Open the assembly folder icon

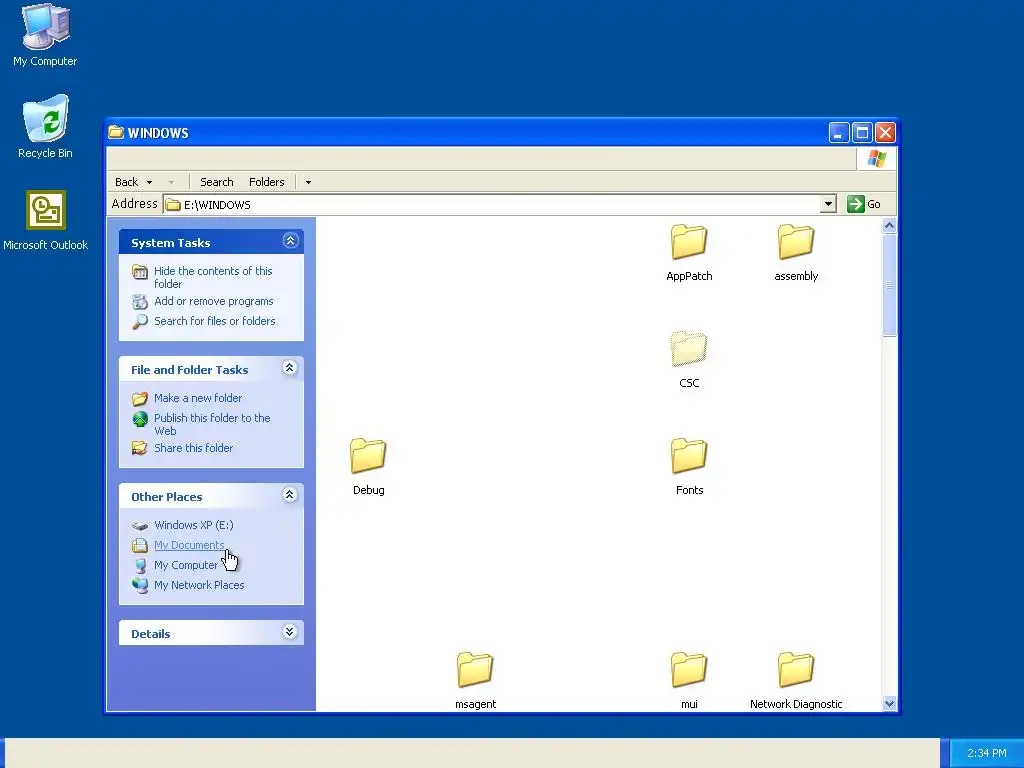(x=796, y=242)
